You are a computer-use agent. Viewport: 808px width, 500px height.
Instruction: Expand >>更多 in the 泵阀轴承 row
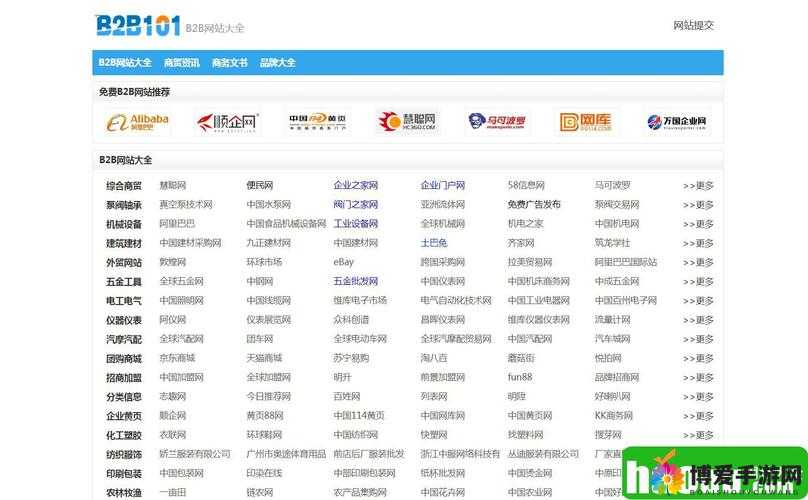698,205
